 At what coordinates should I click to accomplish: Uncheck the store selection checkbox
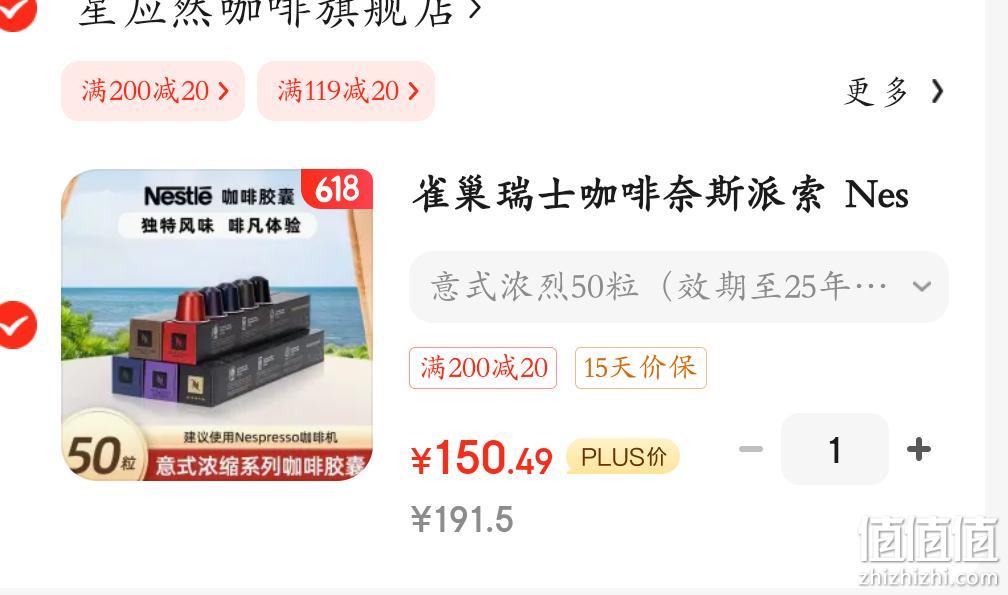16,12
